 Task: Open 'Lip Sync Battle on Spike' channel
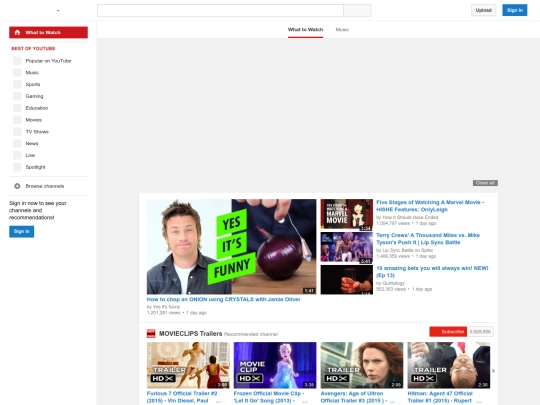[407, 250]
